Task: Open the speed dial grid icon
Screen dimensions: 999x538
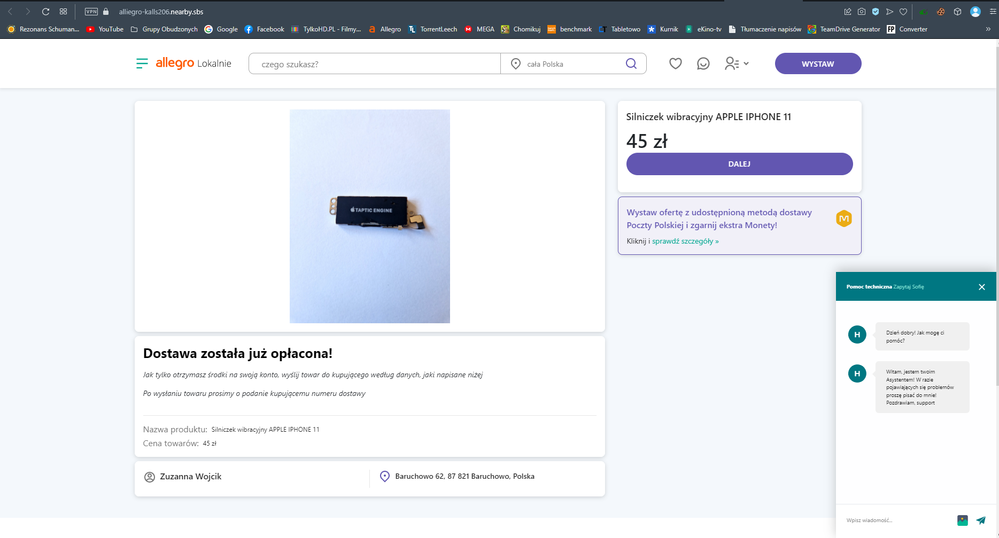Action: [x=63, y=11]
